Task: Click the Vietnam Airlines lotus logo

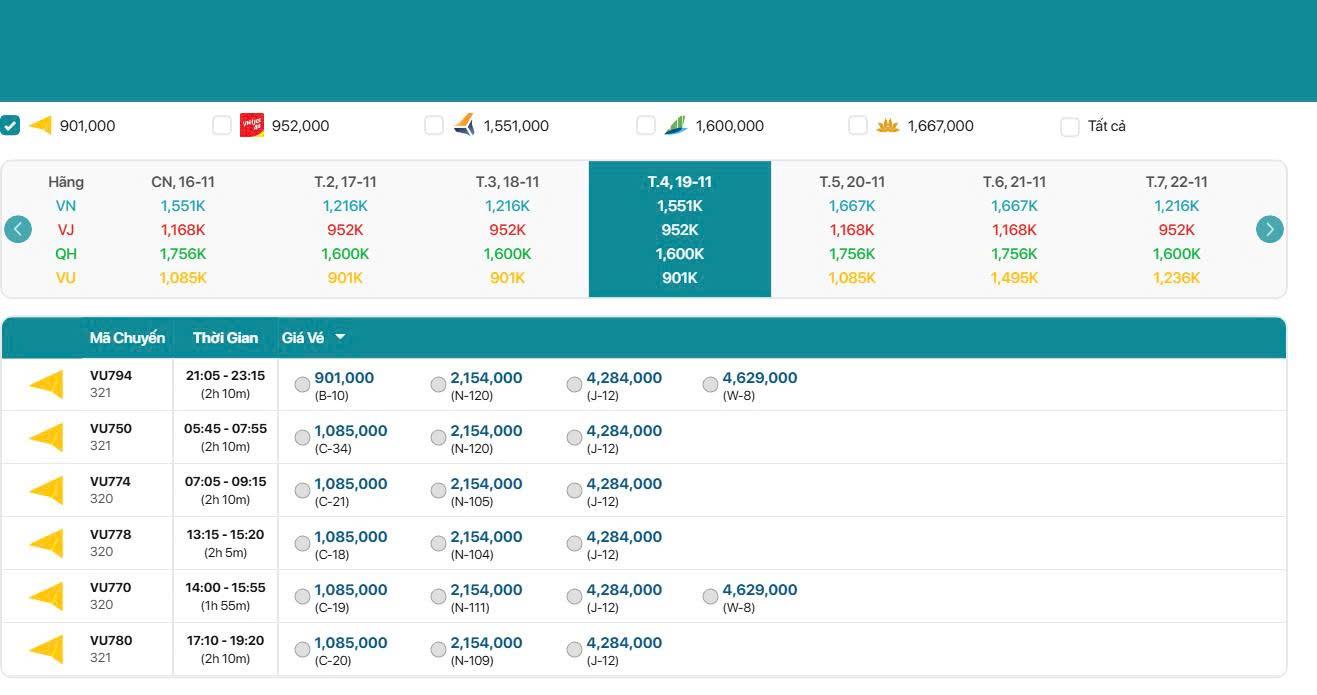Action: 888,125
